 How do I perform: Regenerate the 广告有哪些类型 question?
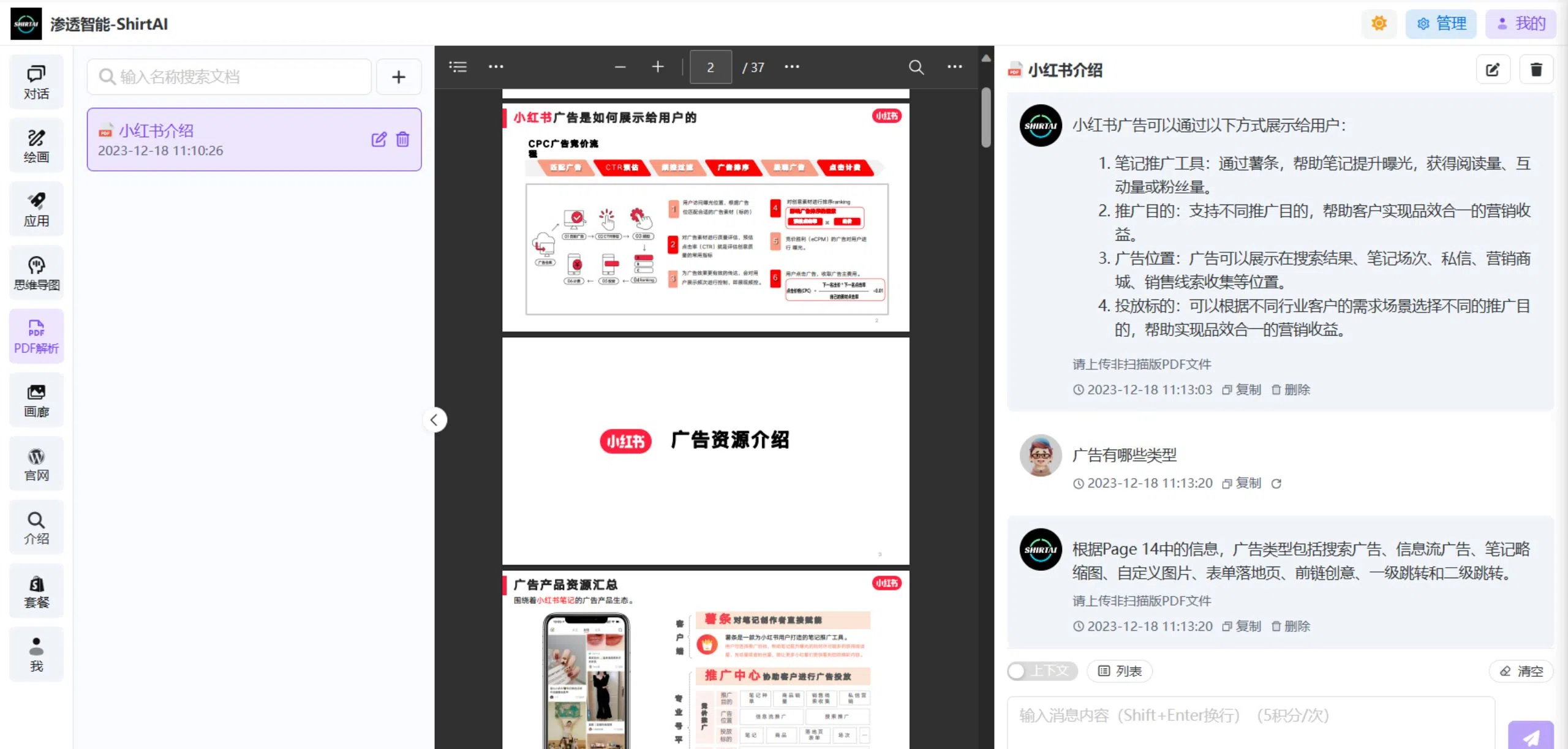pos(1276,484)
